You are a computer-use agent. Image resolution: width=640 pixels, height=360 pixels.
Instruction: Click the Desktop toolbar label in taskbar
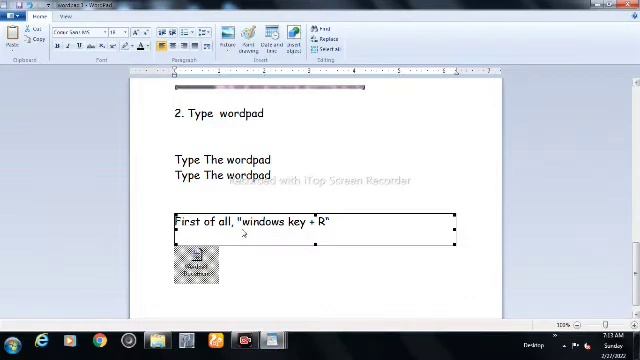(534, 345)
